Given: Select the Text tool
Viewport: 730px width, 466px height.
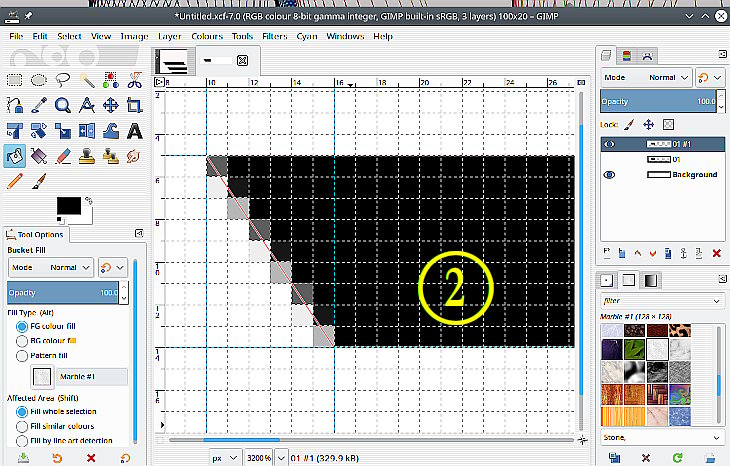Looking at the screenshot, I should 135,131.
